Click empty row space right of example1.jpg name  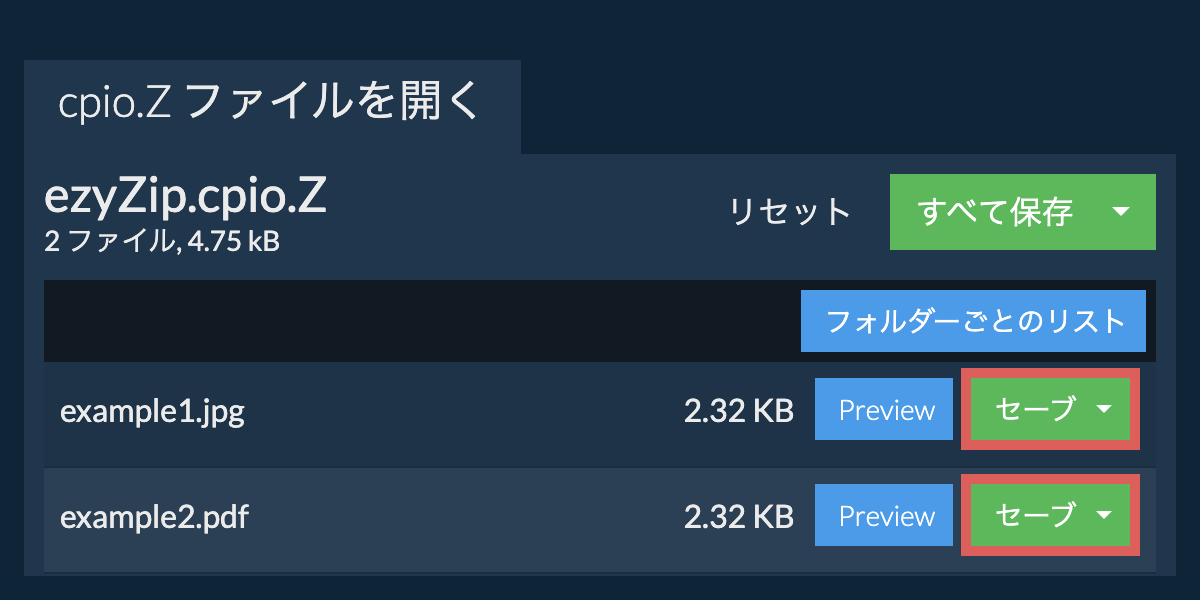click(x=450, y=412)
